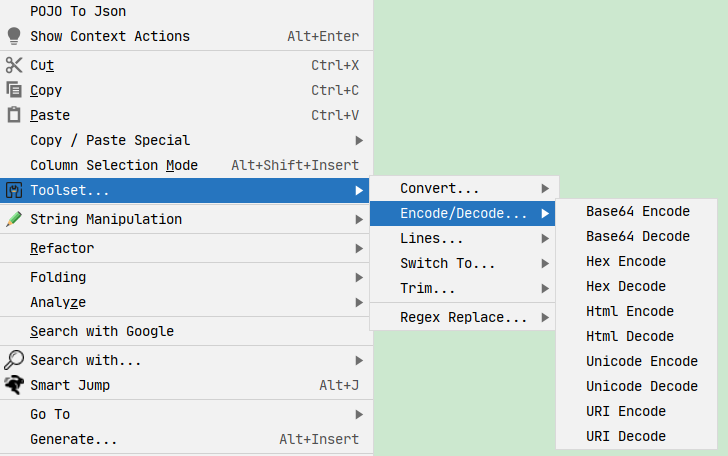The width and height of the screenshot is (728, 456).
Task: Click the scissors Cut icon
Action: coord(14,65)
